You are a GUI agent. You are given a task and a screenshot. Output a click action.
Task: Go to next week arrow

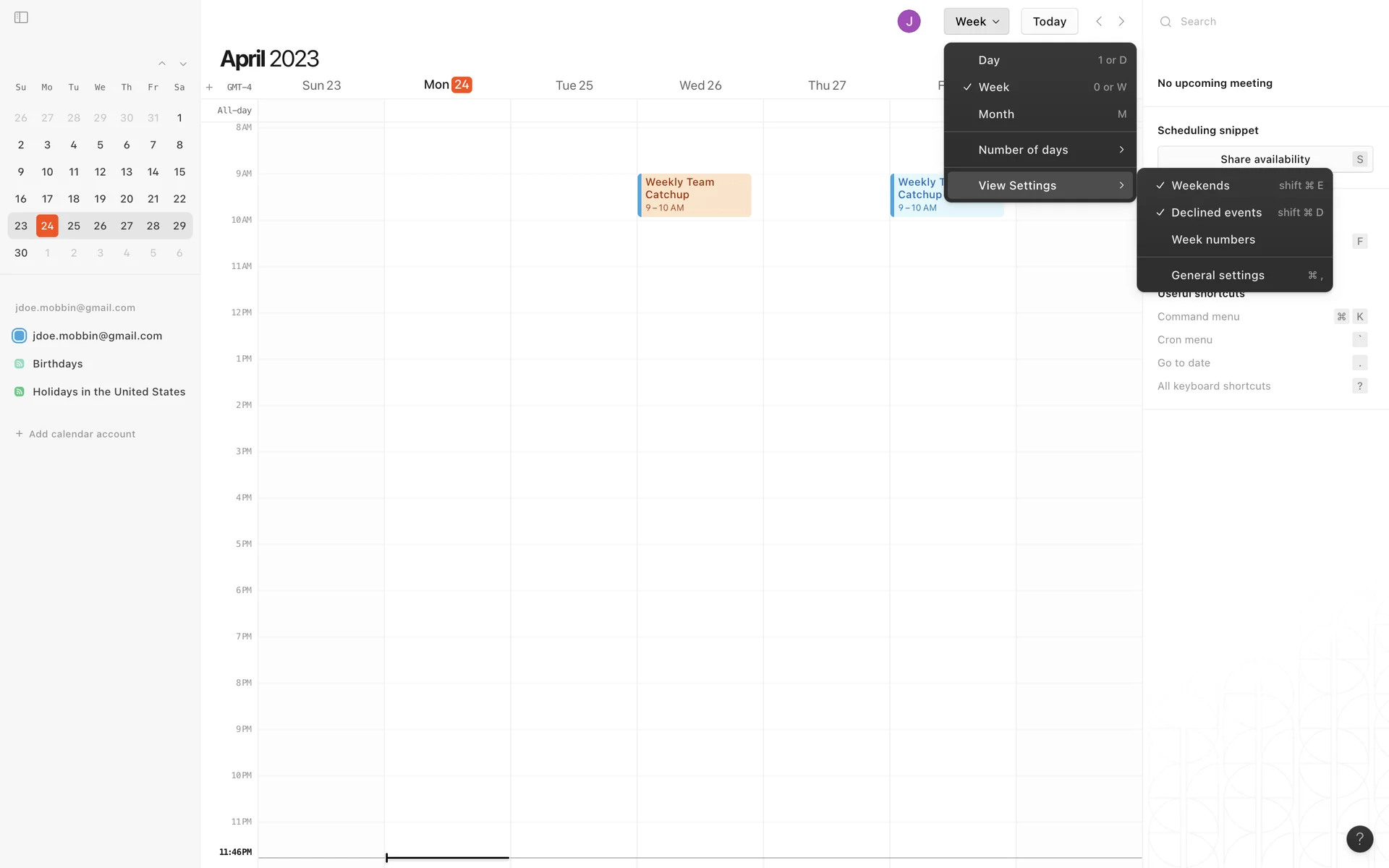tap(1121, 22)
